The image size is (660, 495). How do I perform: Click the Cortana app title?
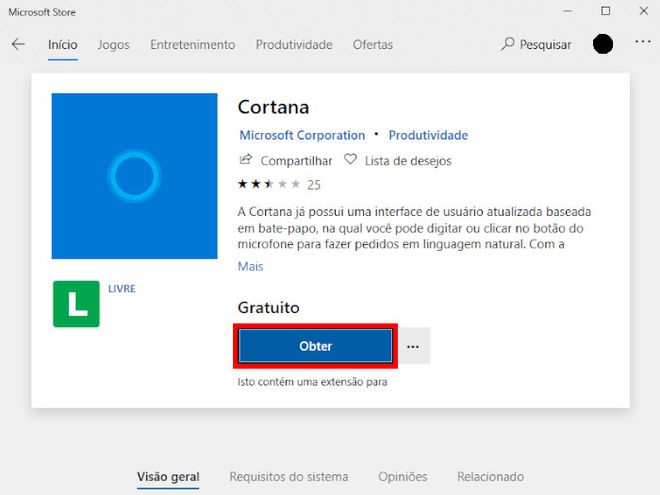[x=274, y=107]
